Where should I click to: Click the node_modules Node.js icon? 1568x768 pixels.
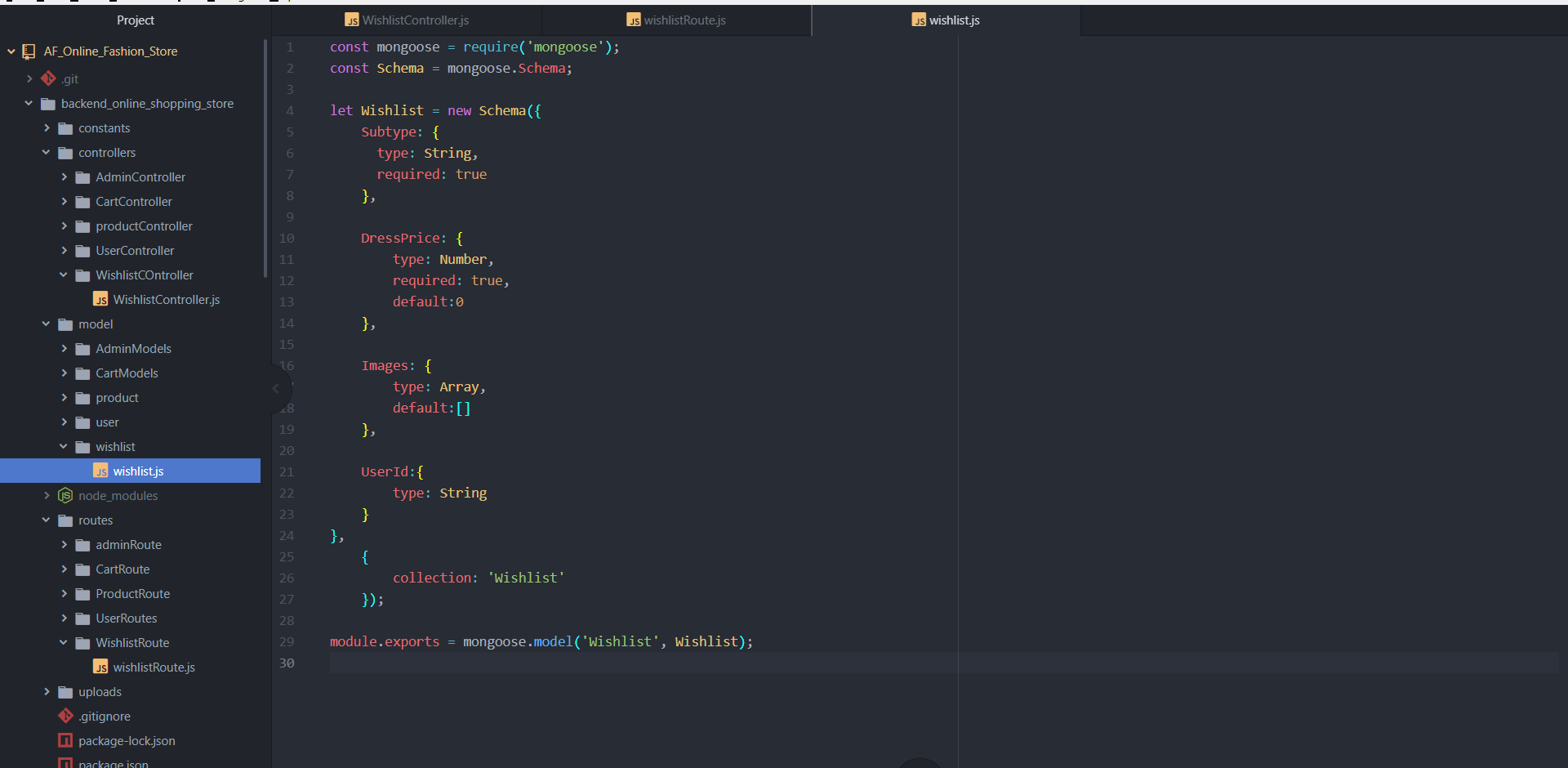65,496
